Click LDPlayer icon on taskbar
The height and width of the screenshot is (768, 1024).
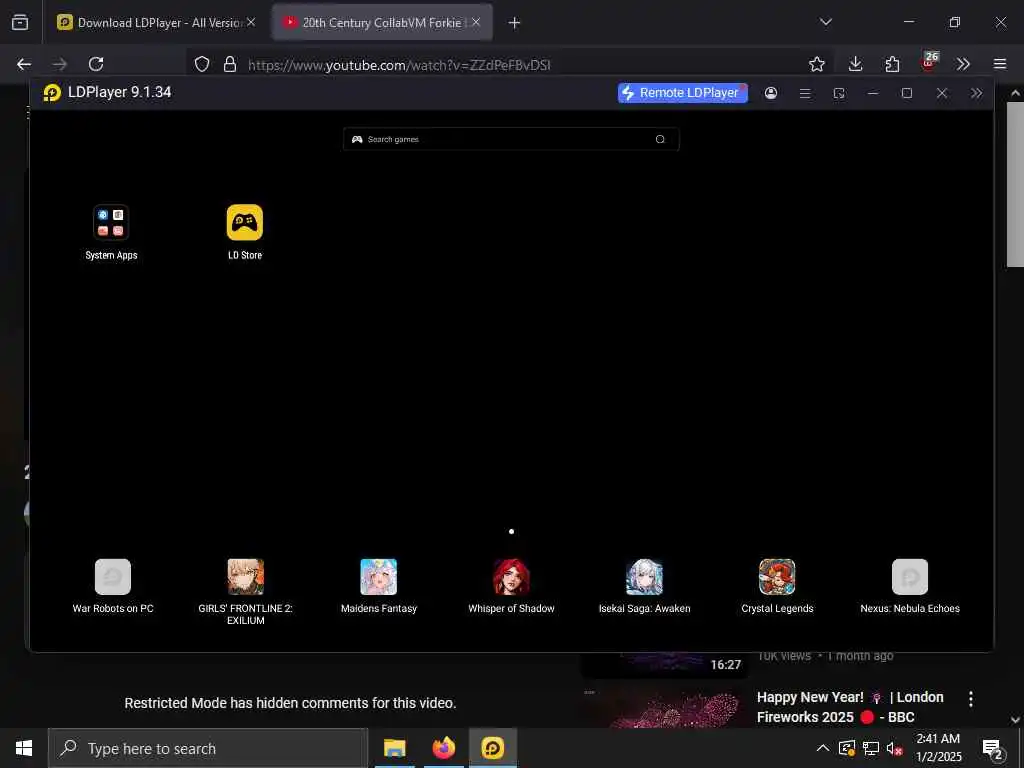point(492,748)
